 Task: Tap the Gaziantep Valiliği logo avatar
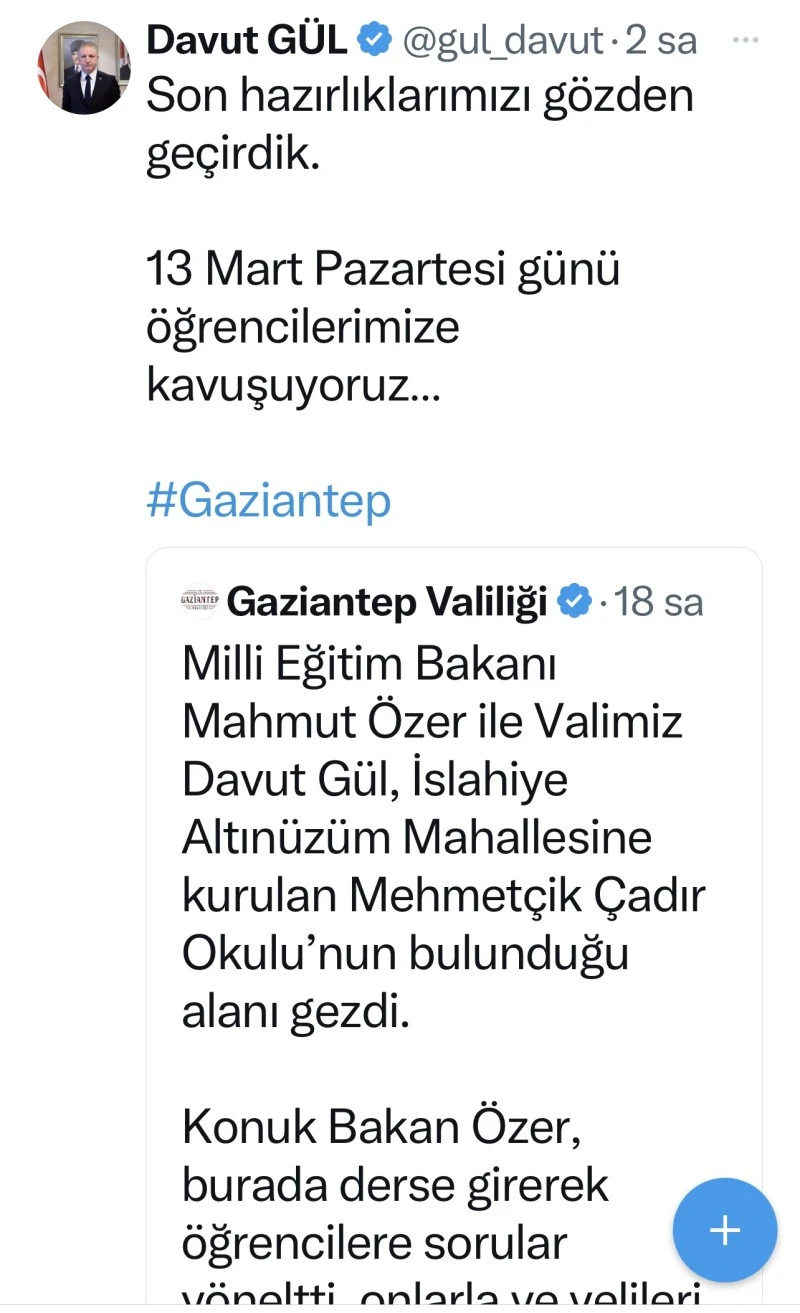click(200, 601)
